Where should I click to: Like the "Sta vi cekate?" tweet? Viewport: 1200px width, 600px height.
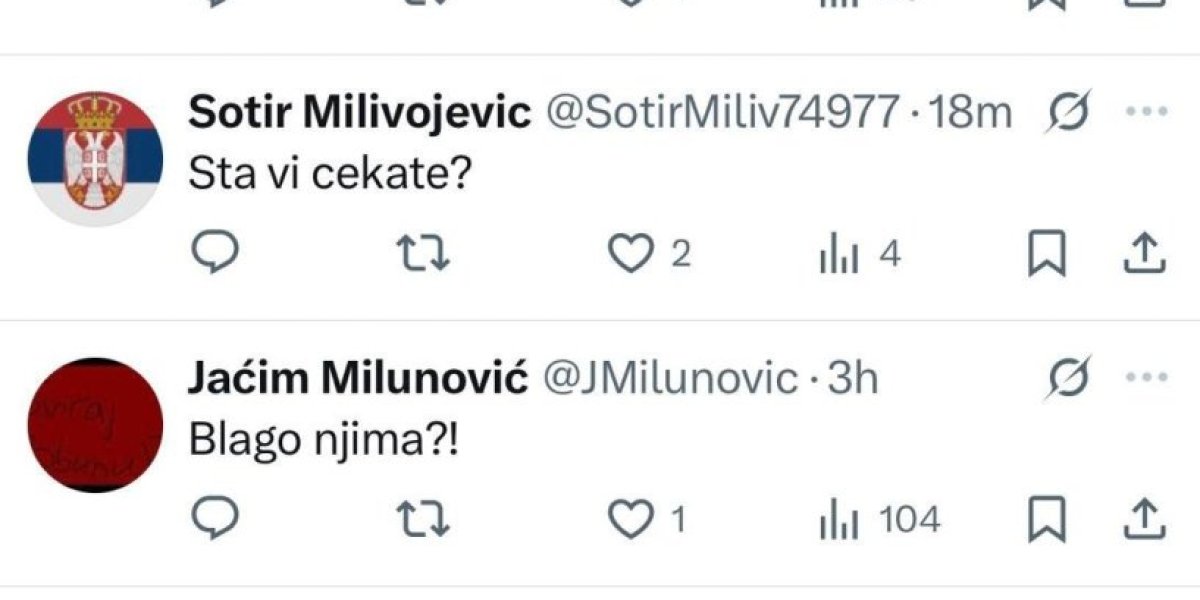(x=630, y=254)
